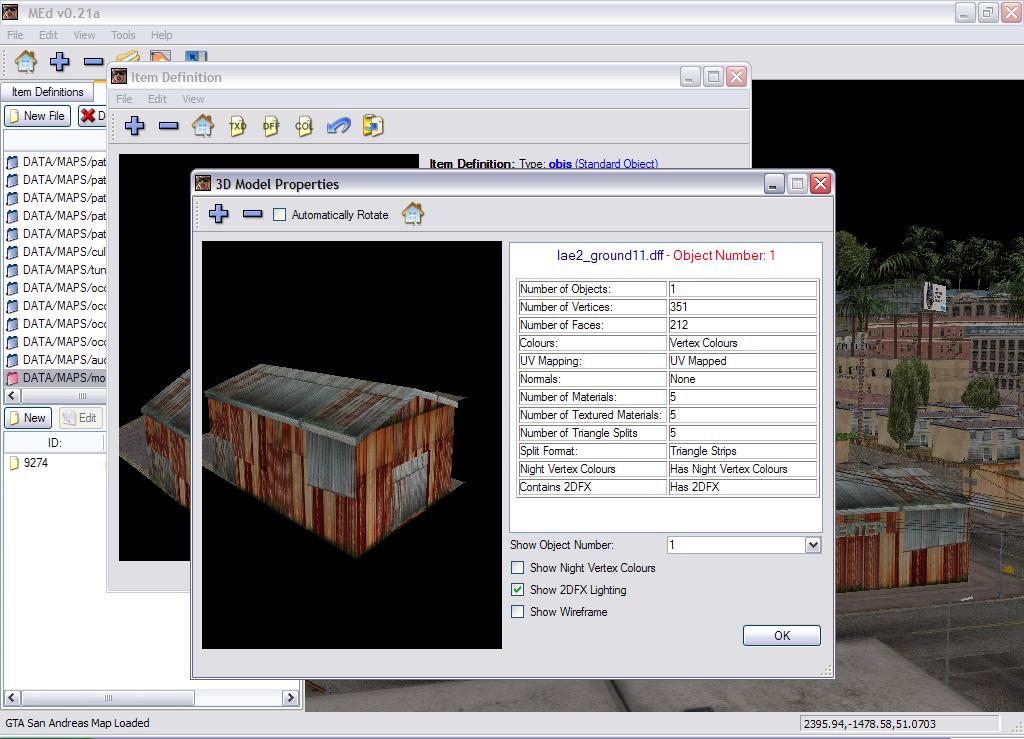Click the obis (Standard Object) link
1024x739 pixels.
point(603,163)
